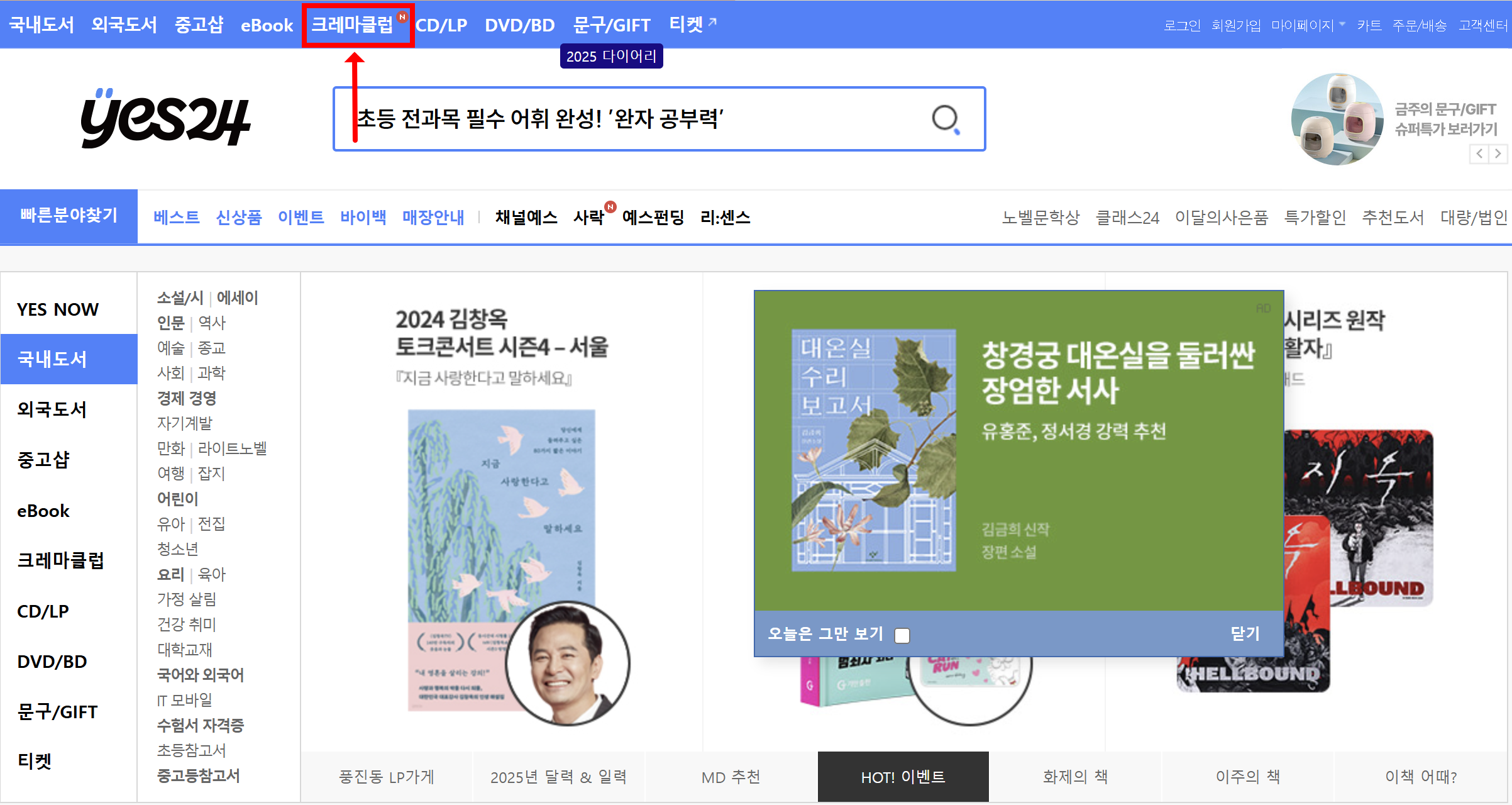Select 크레마클럽 in top navigation
1512x805 pixels.
353,25
